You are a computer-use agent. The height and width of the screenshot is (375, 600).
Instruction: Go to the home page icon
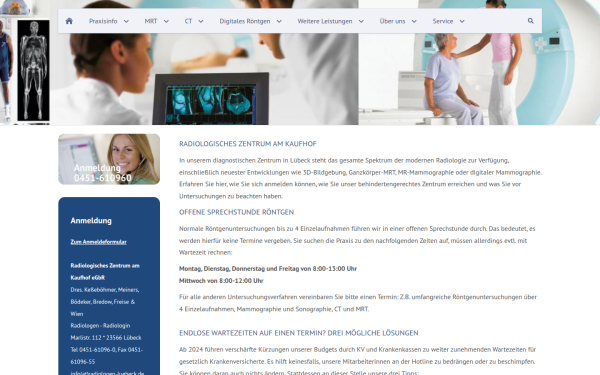point(69,21)
